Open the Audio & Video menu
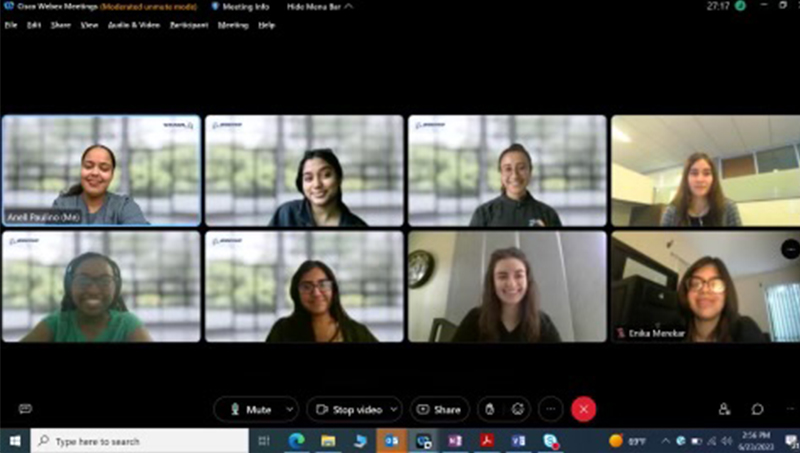The height and width of the screenshot is (453, 800). pyautogui.click(x=134, y=25)
